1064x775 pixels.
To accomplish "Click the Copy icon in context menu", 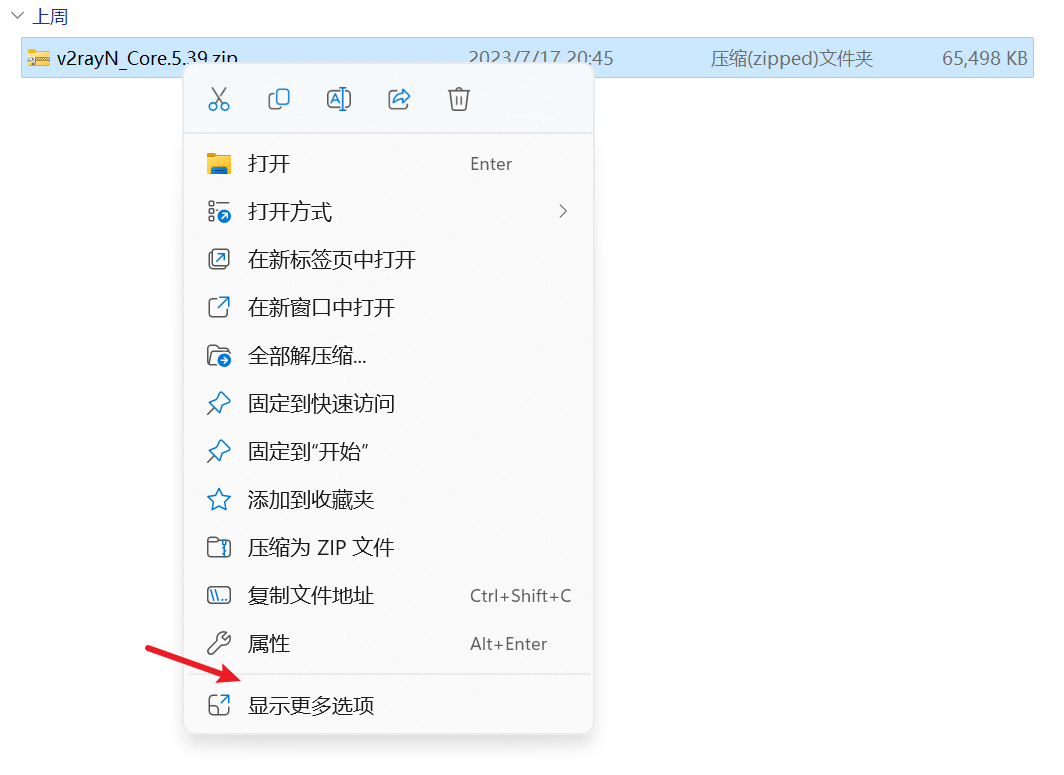I will (x=278, y=99).
